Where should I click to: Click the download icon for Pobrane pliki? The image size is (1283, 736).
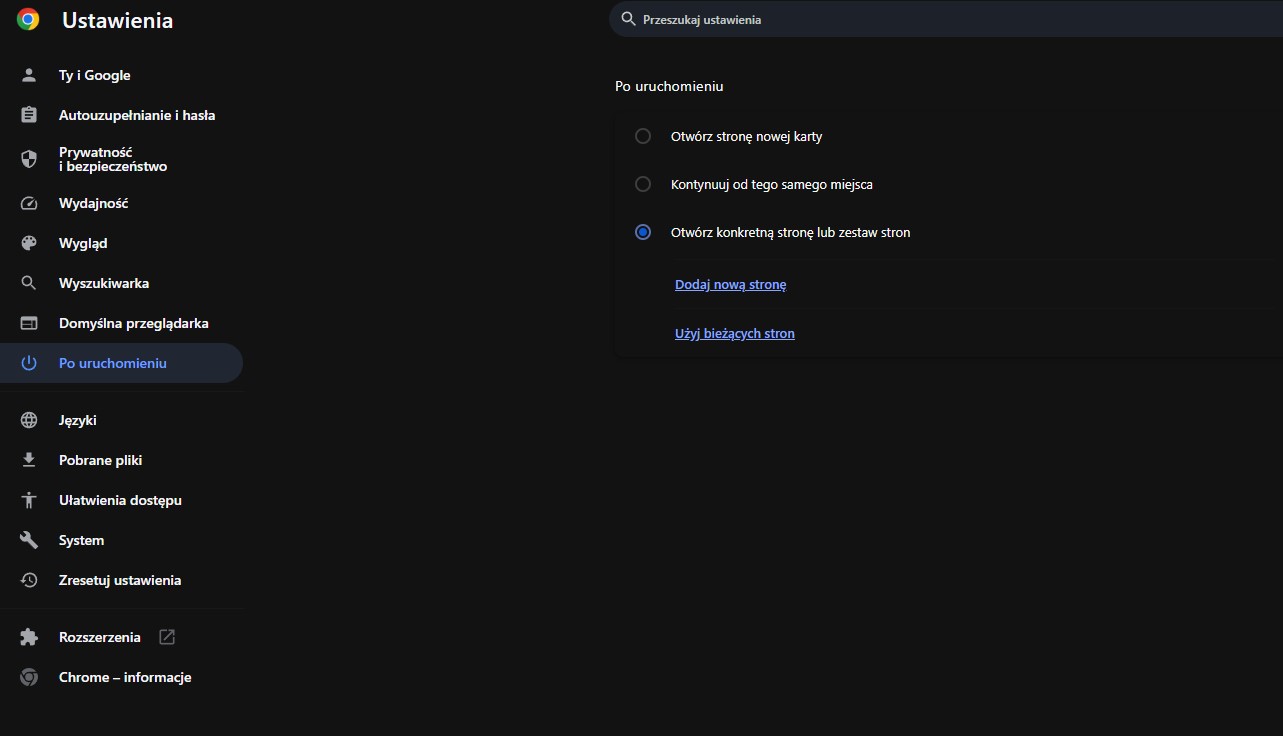(29, 460)
